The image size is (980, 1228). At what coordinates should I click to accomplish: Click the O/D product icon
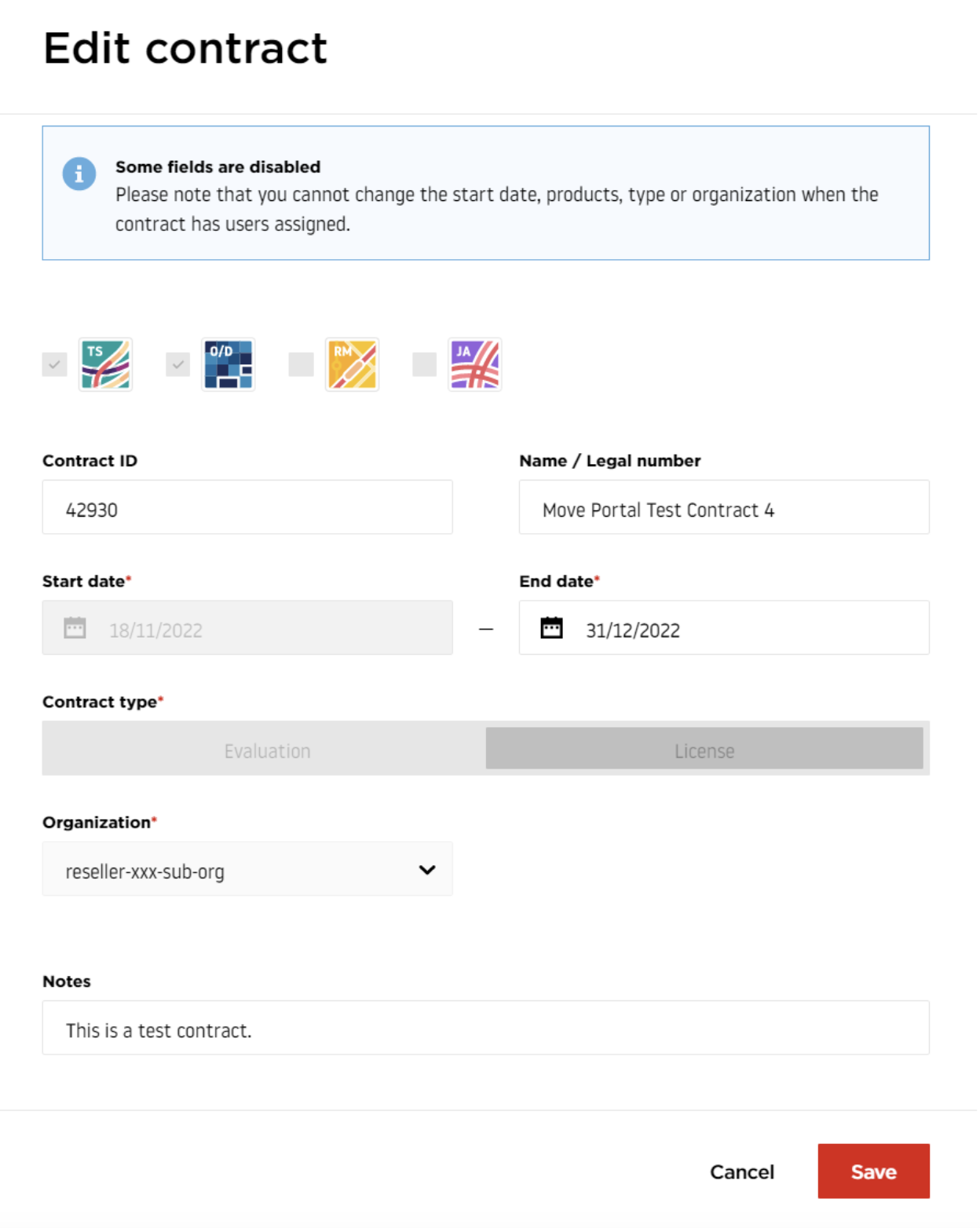pos(229,364)
